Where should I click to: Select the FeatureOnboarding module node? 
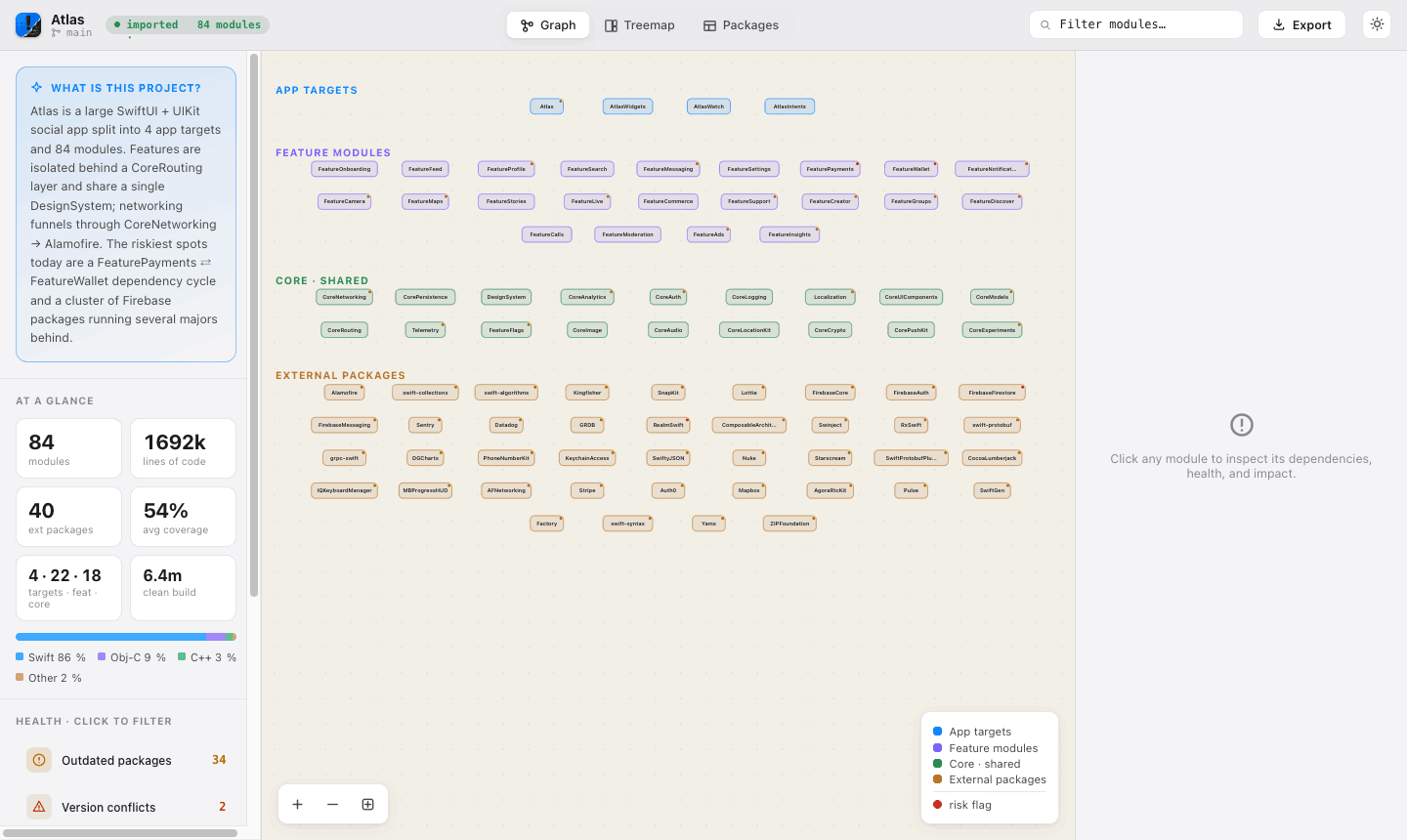click(344, 169)
